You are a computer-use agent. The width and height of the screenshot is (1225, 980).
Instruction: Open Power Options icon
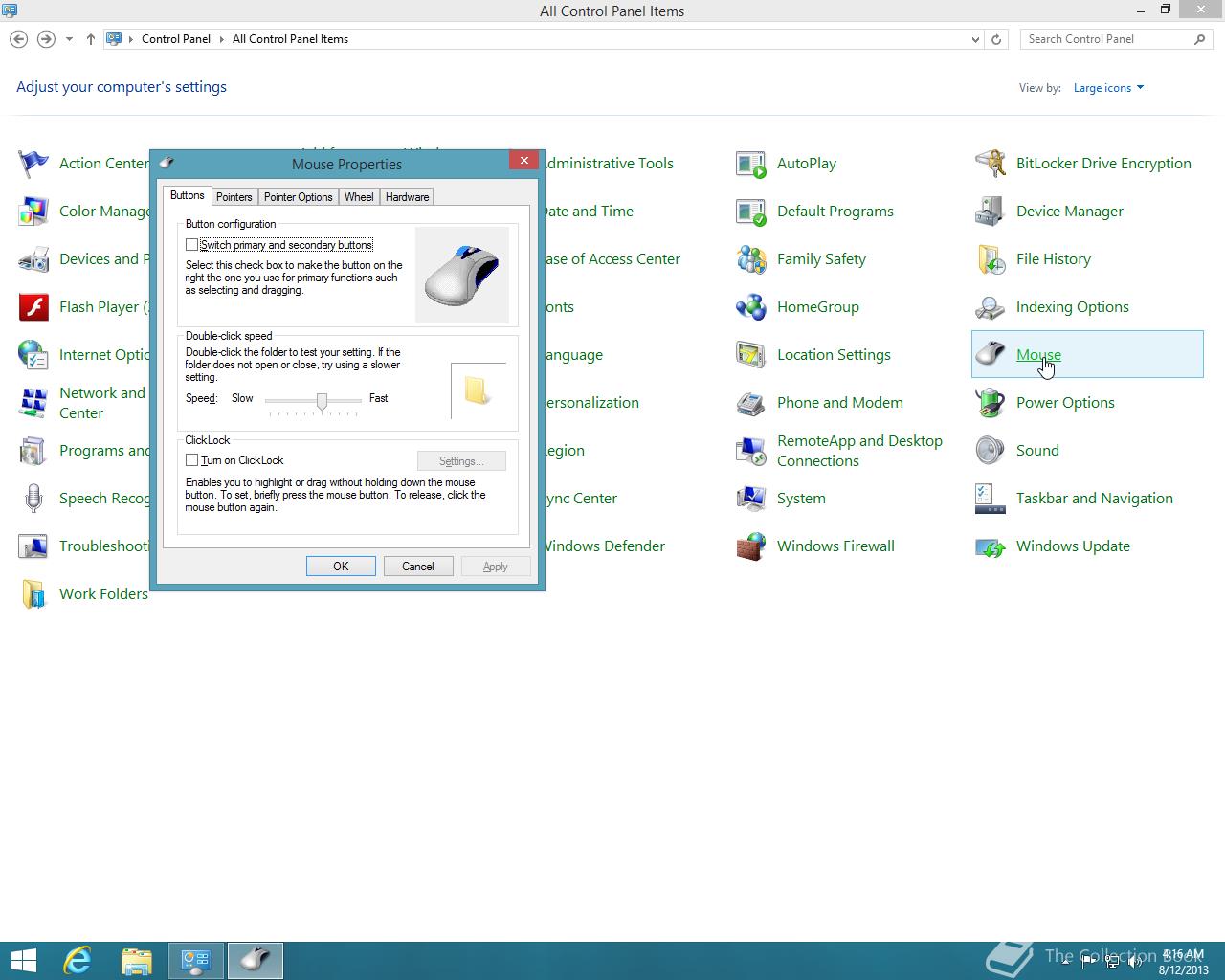pos(991,403)
